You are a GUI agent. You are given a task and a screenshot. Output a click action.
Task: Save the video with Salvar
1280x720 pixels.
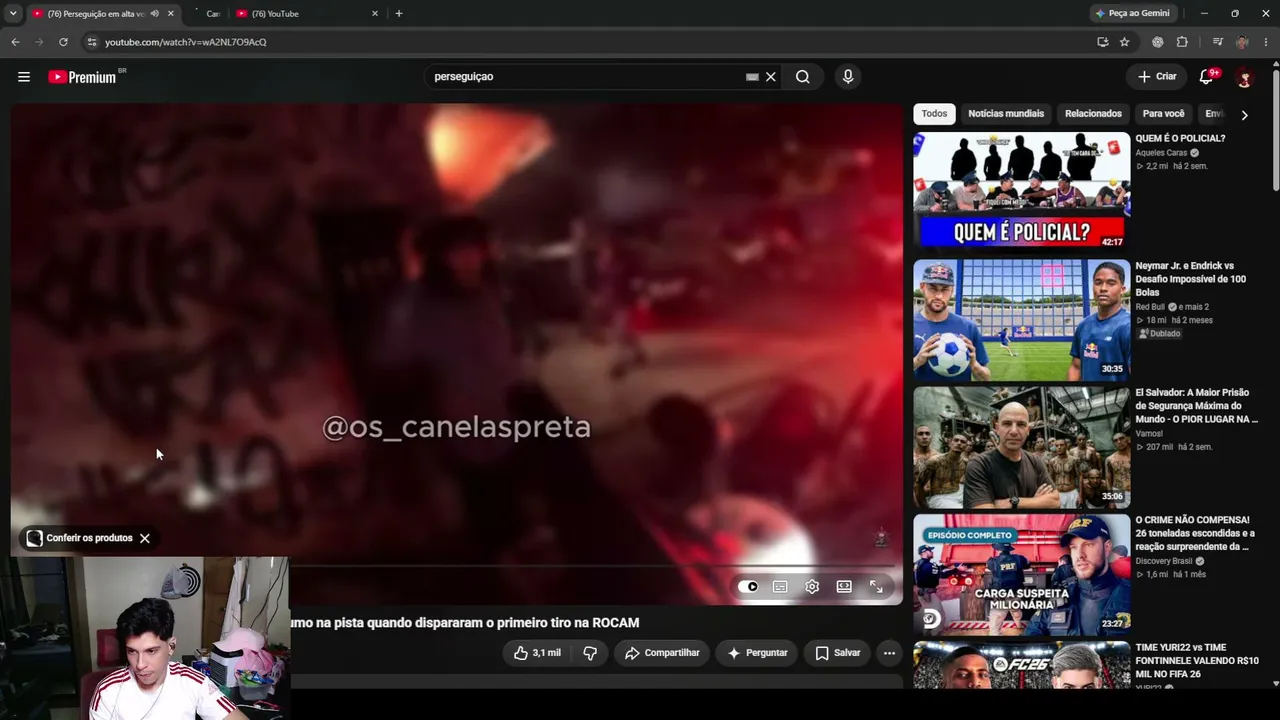coord(837,653)
